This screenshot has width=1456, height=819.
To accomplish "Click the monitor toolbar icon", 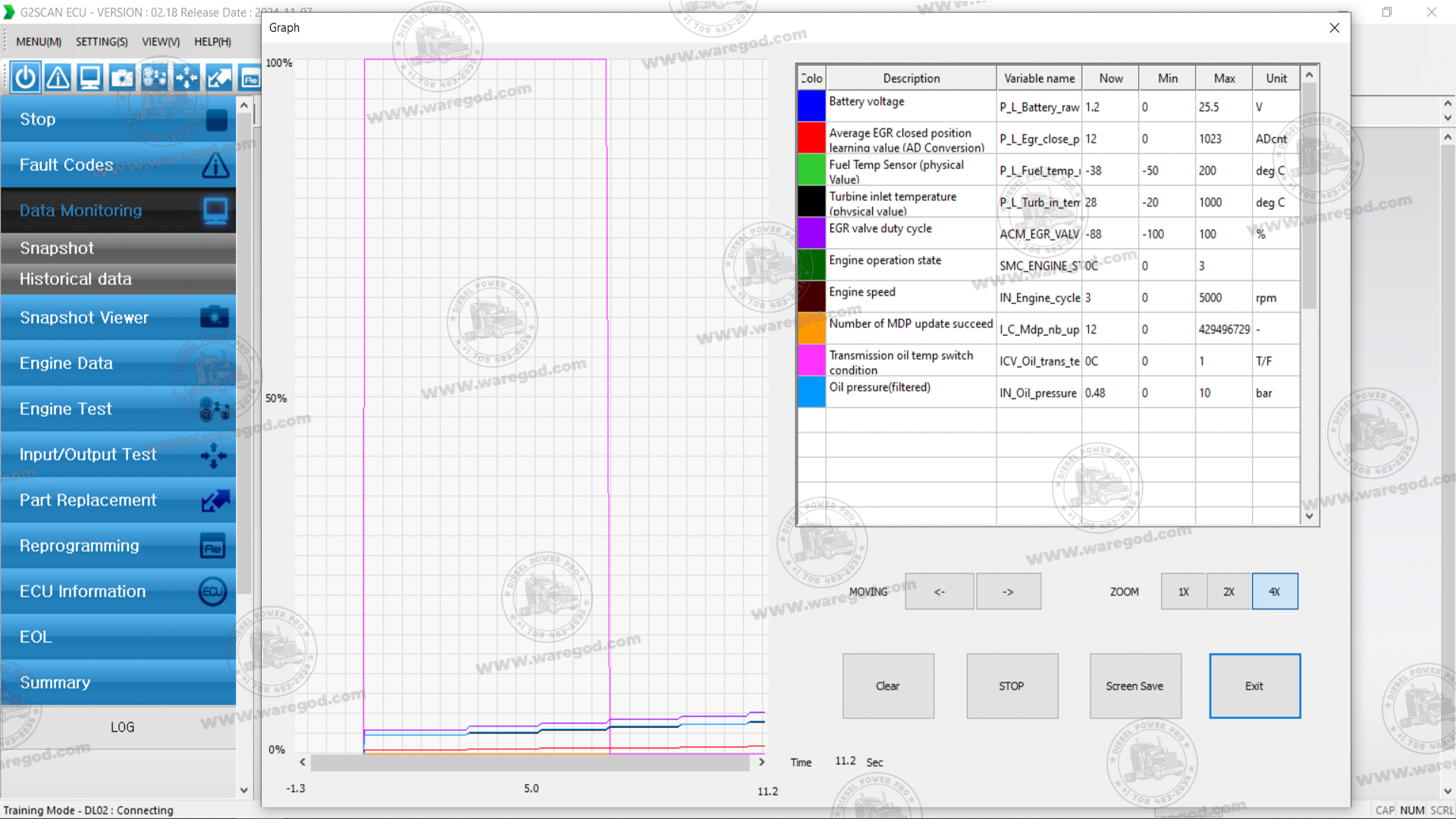I will click(90, 77).
